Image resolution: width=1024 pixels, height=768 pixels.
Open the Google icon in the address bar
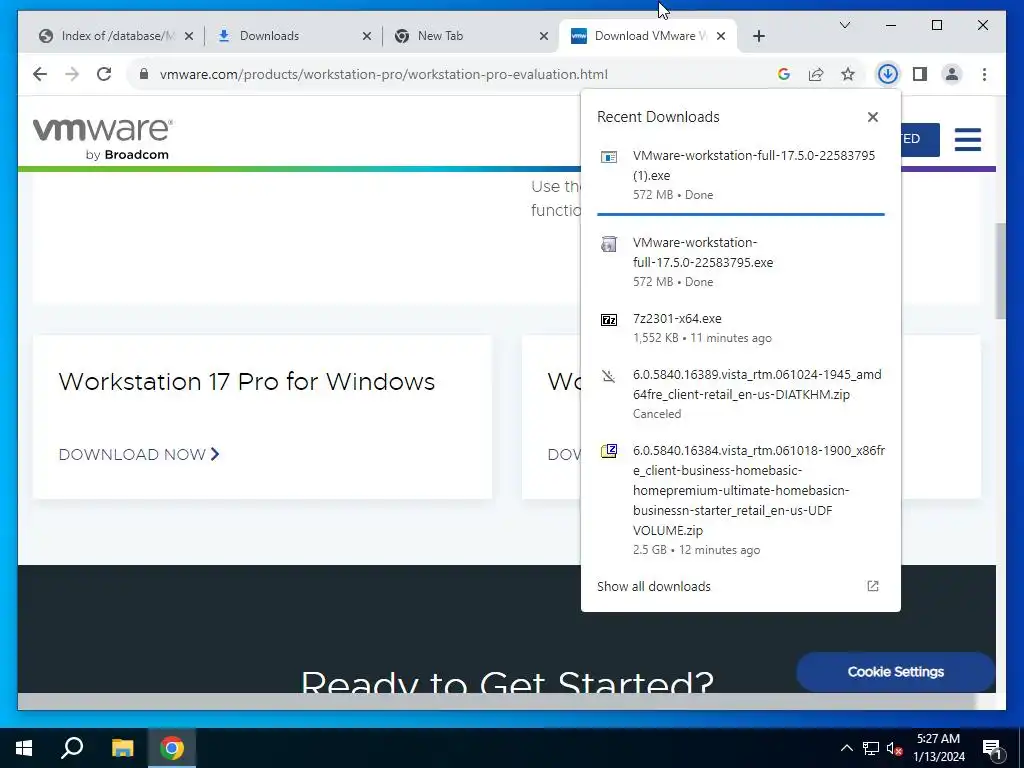click(x=784, y=74)
